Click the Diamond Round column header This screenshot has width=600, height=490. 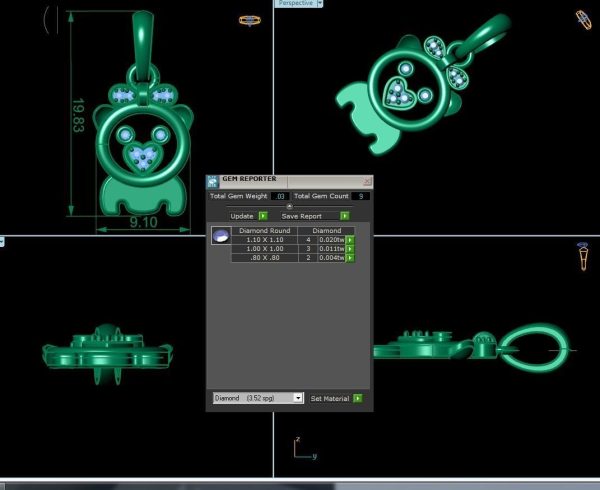(264, 231)
